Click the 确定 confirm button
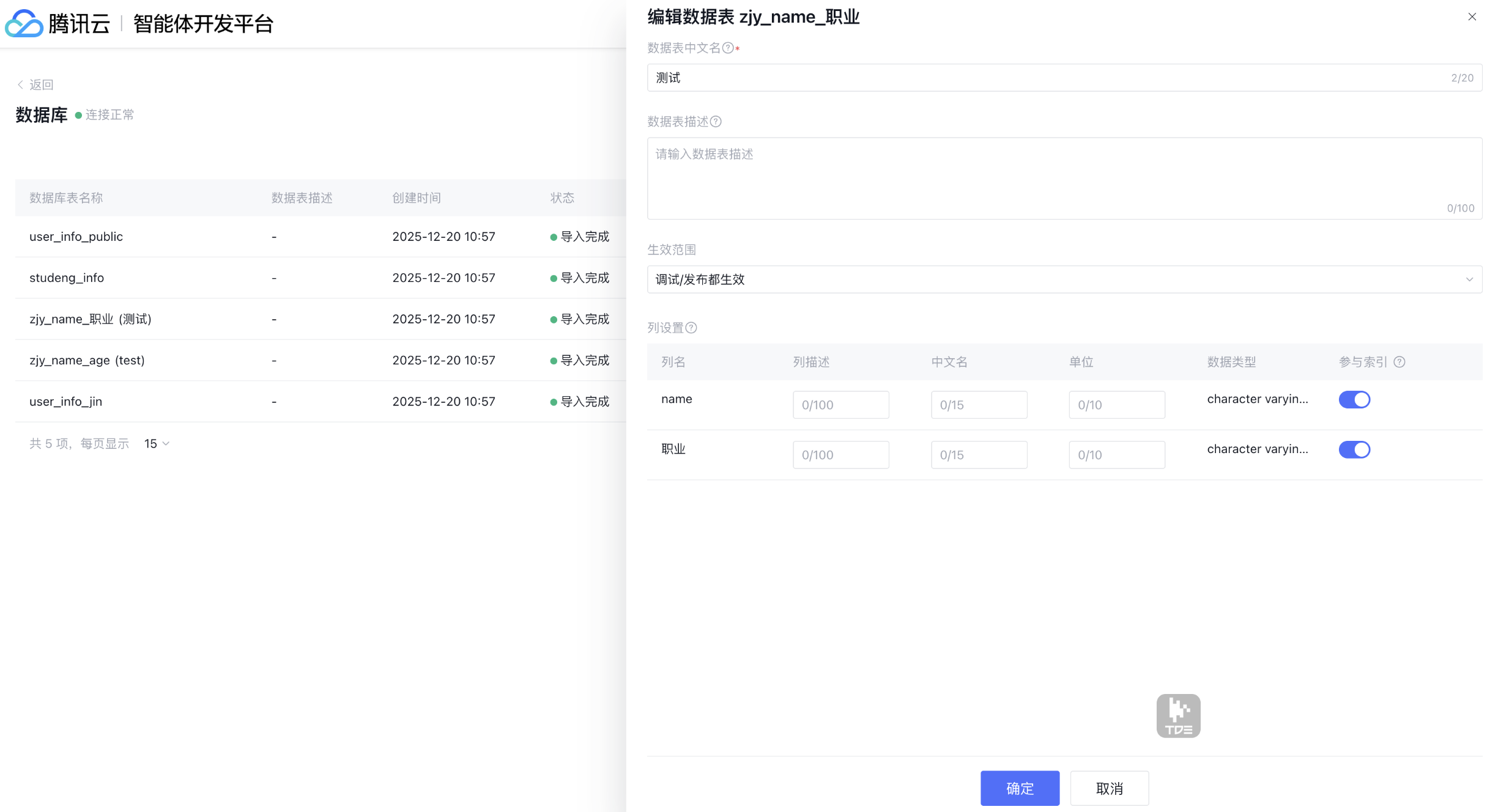Screen dimensions: 1490x812 pyautogui.click(x=1020, y=788)
